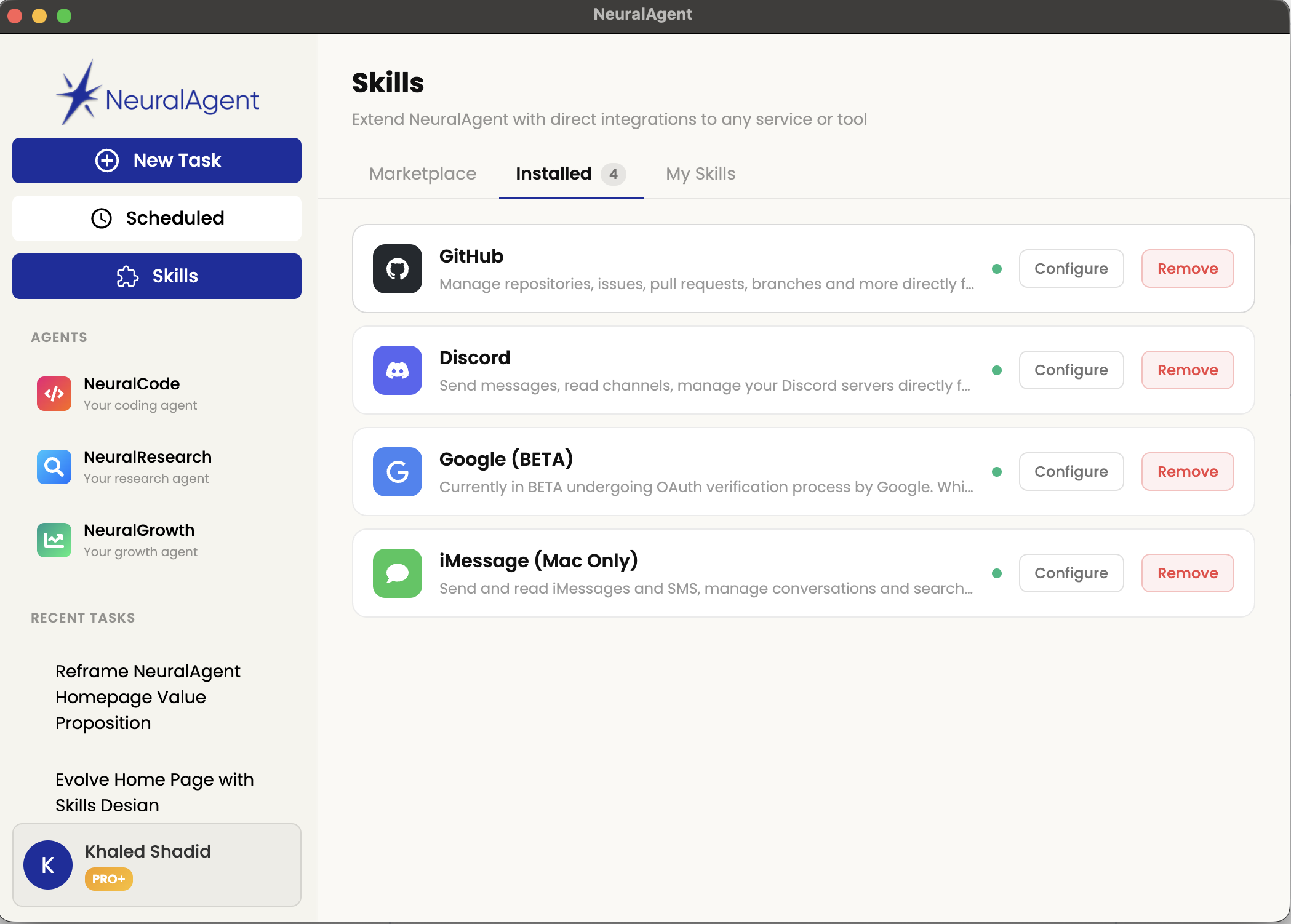
Task: Click the NeuralAgent star logo
Action: click(x=78, y=94)
